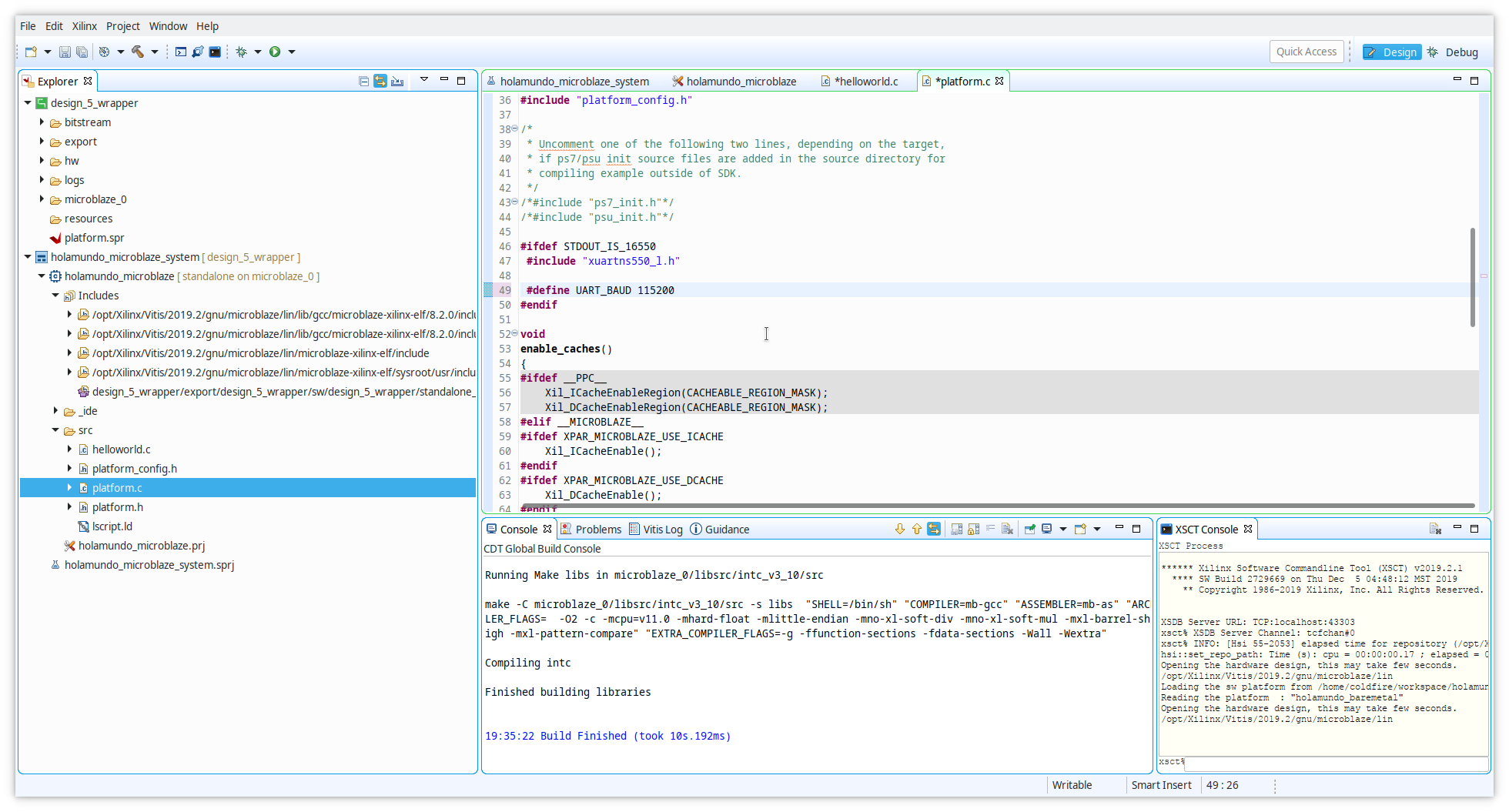Pin the Console view
The height and width of the screenshot is (812, 1509).
1029,529
